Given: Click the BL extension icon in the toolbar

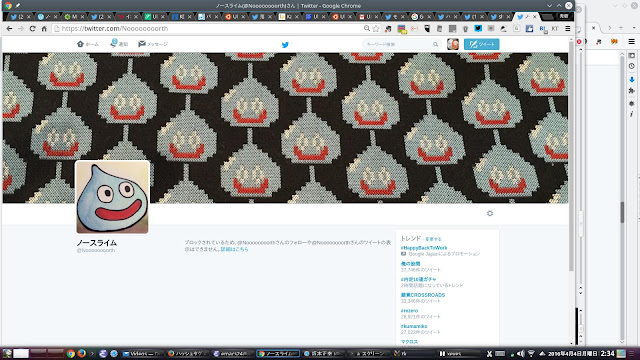Looking at the screenshot, I should (543, 29).
